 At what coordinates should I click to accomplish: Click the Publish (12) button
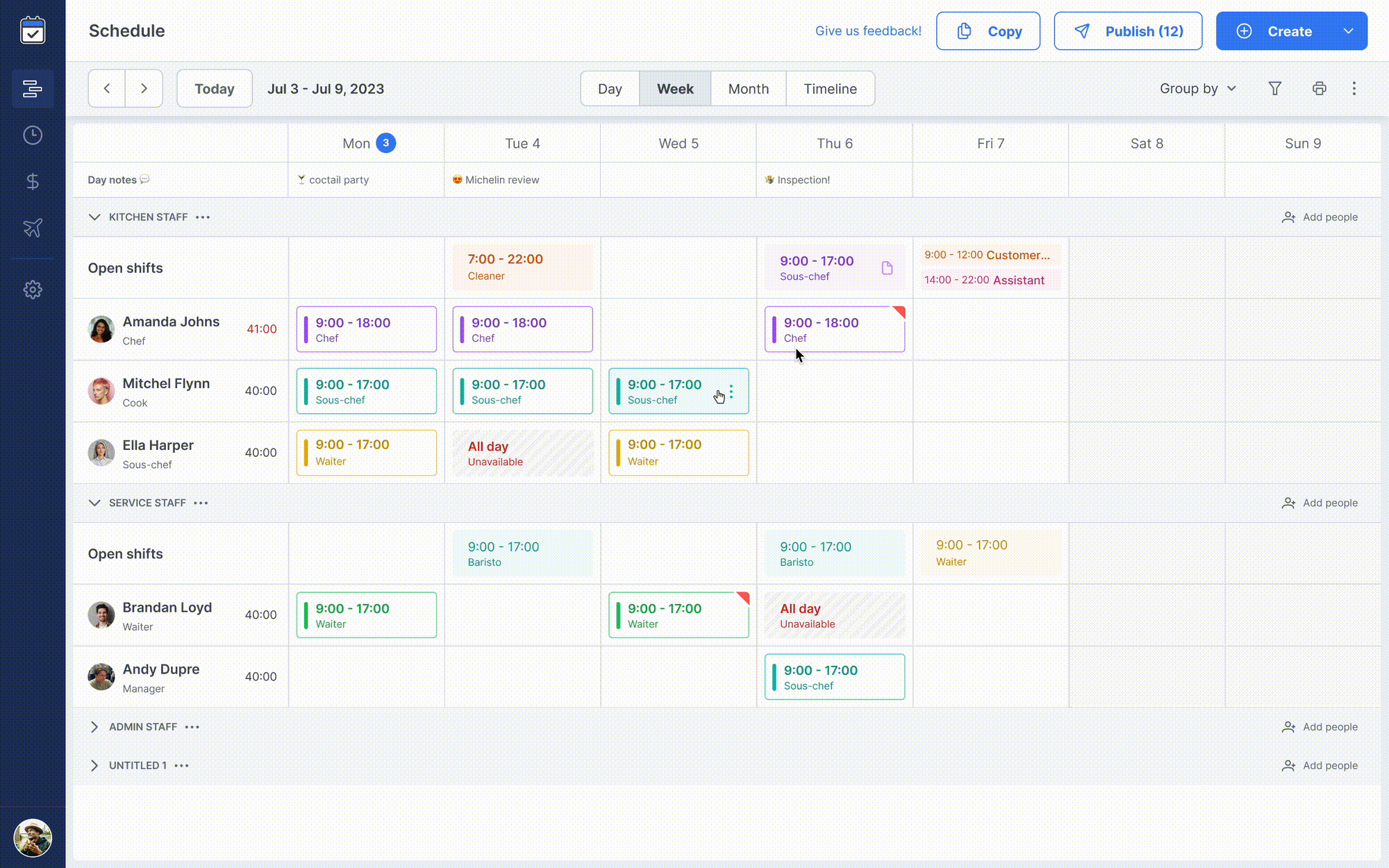[1127, 31]
